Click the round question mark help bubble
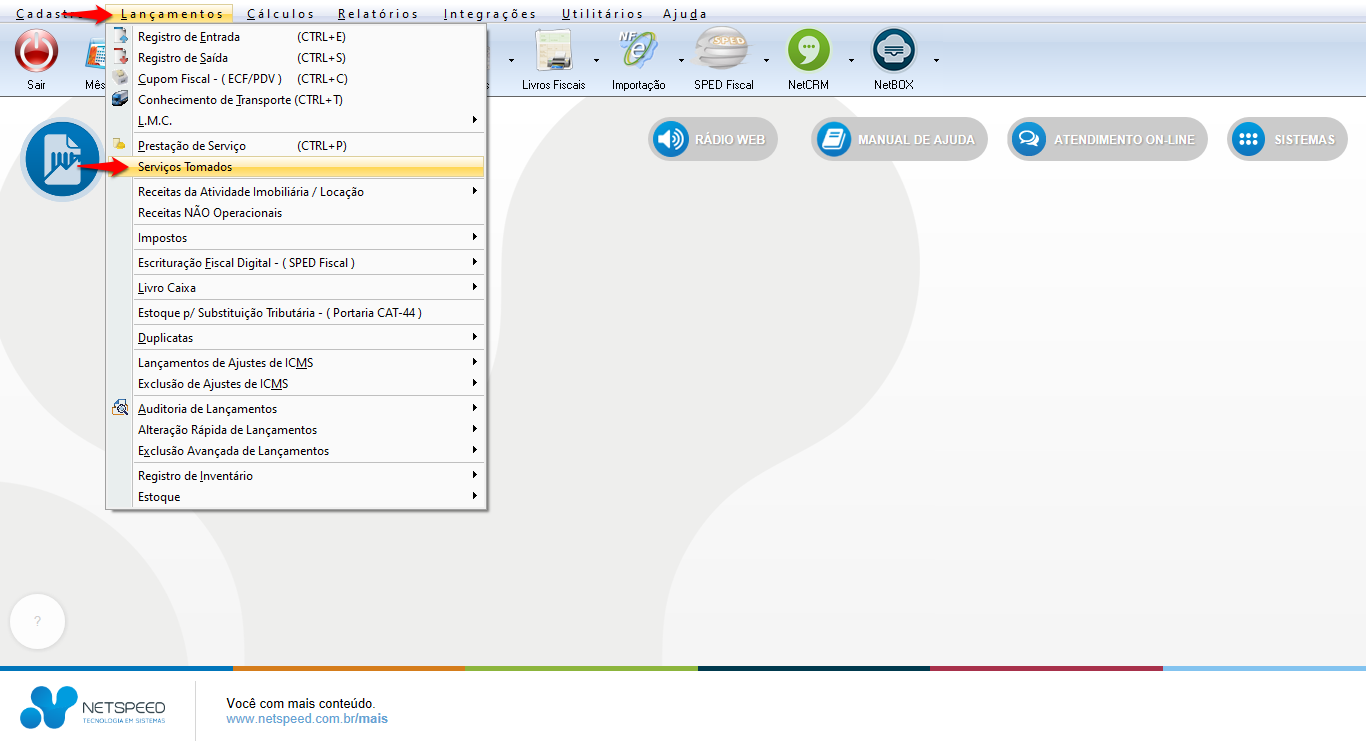Viewport: 1366px width, 747px height. 37,621
